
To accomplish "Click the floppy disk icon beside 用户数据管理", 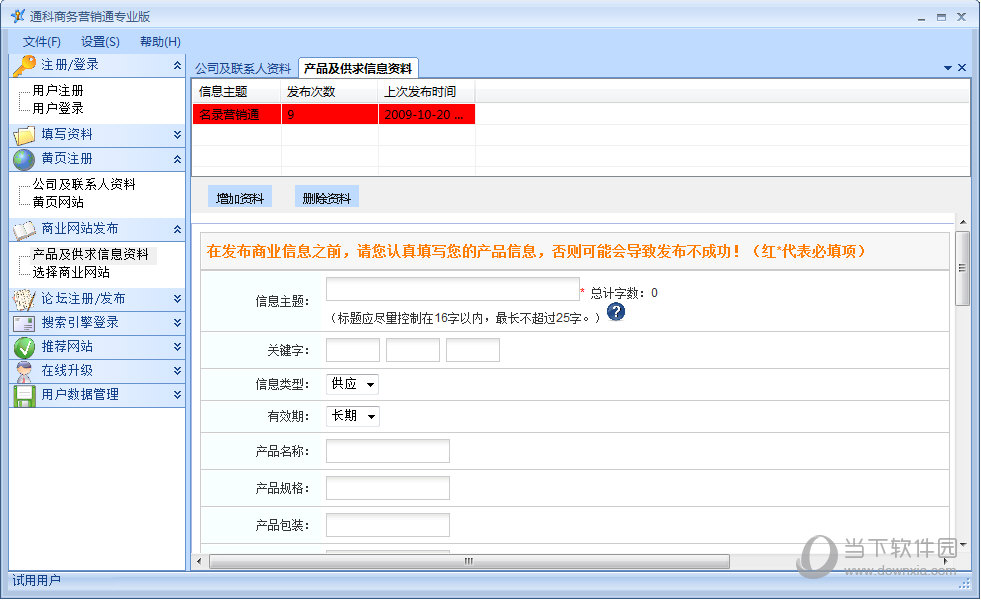I will 24,395.
